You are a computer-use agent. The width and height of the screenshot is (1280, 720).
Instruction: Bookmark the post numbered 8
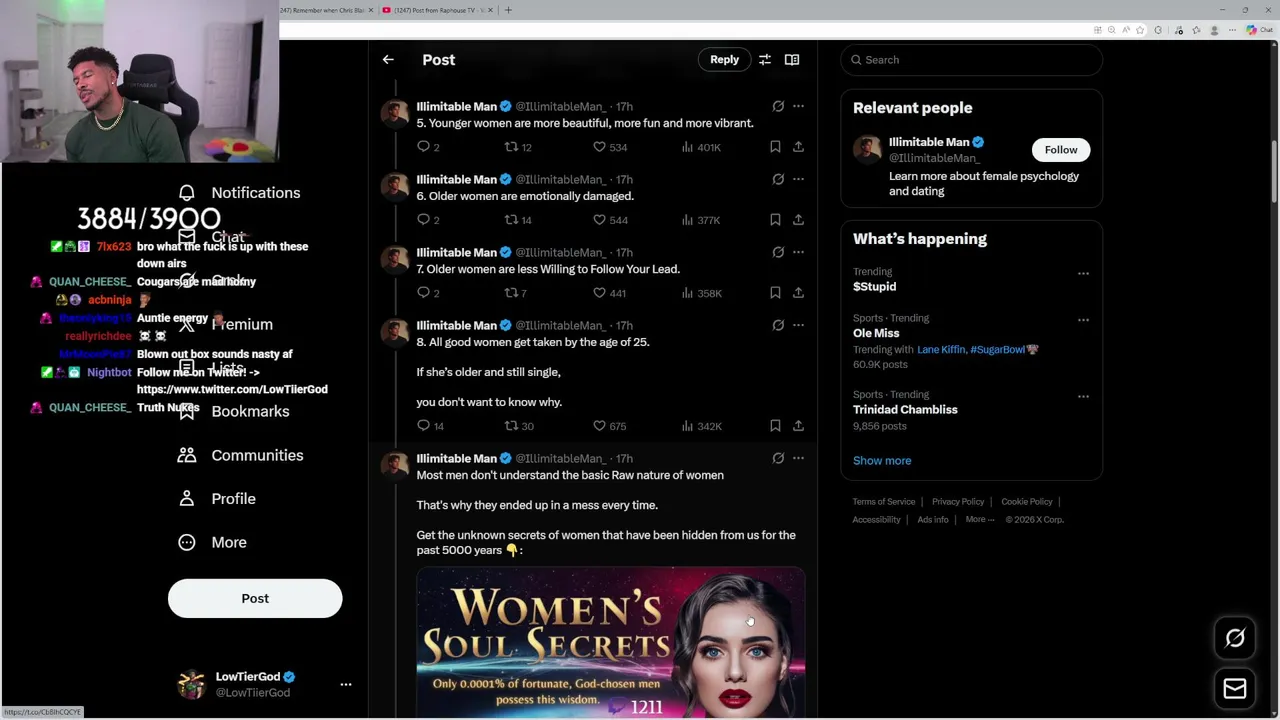tap(775, 426)
